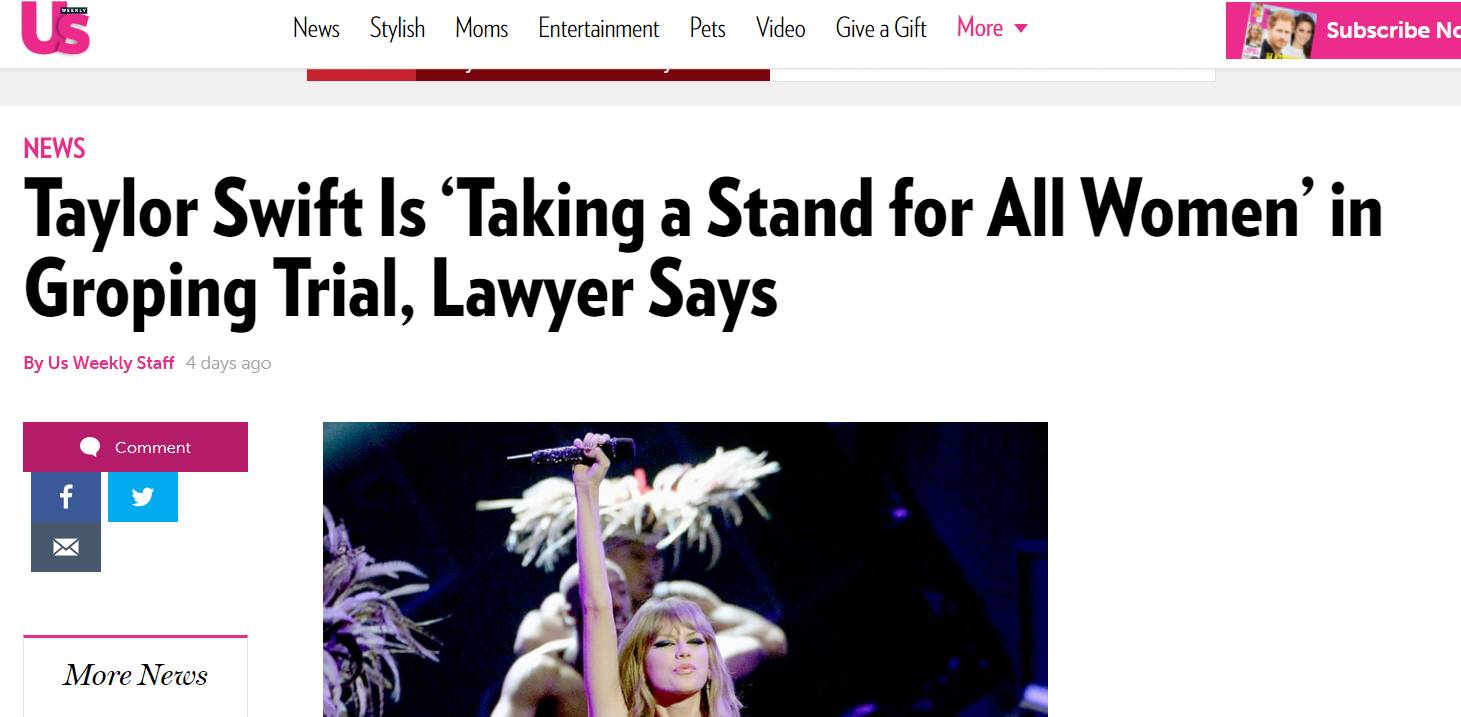Image resolution: width=1461 pixels, height=717 pixels.
Task: Open the pink NEWS category label
Action: pyautogui.click(x=54, y=148)
